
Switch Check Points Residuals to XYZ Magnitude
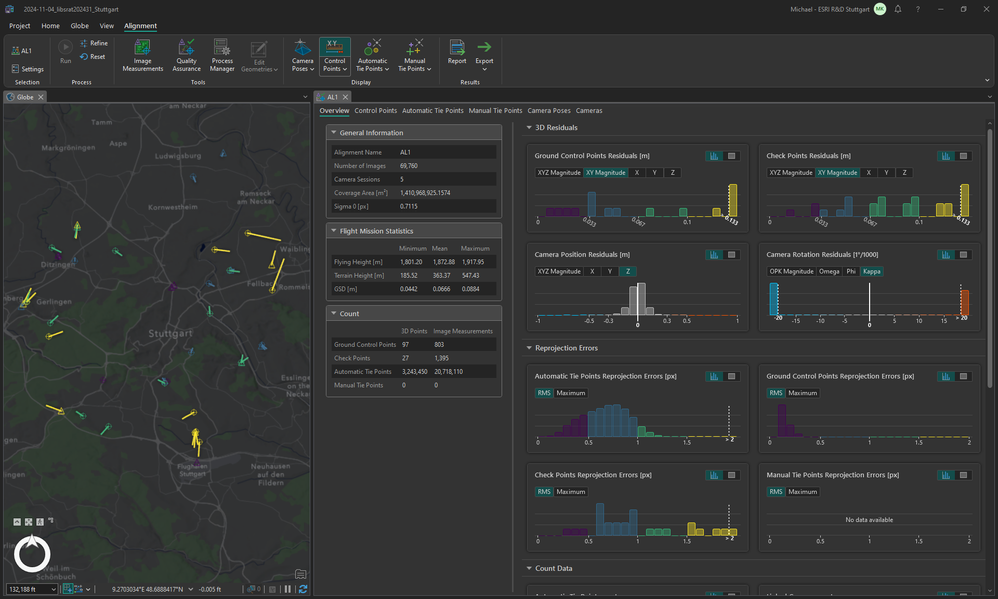tap(790, 173)
